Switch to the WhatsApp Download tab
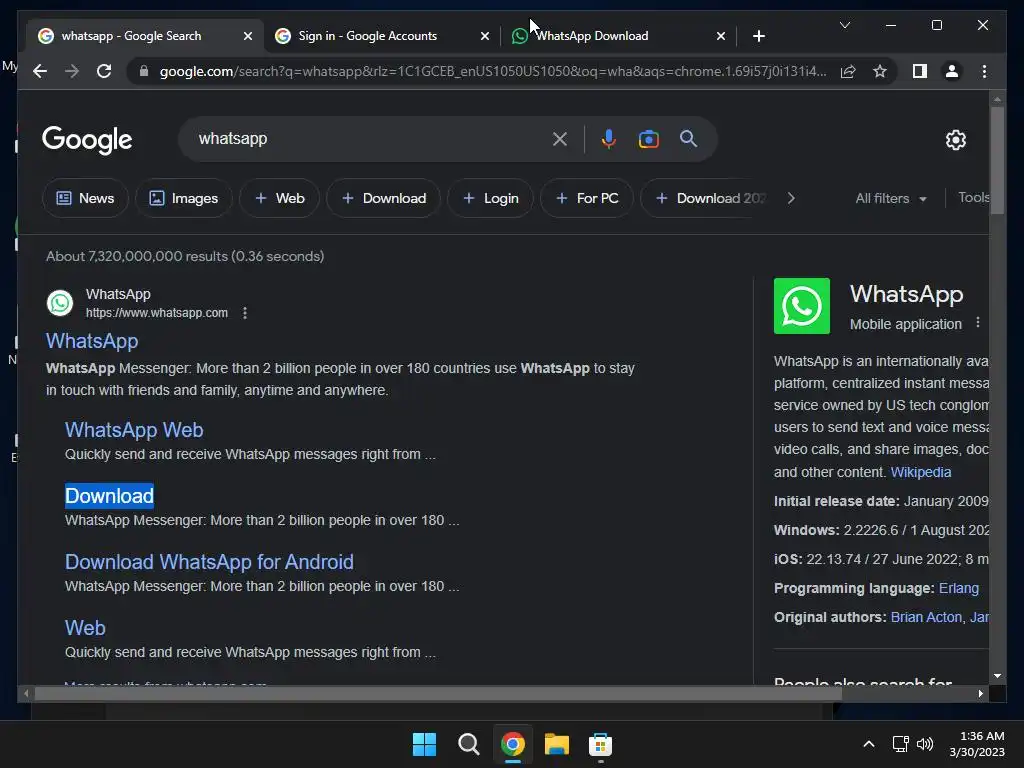Screen dimensions: 1024x768 coord(592,36)
